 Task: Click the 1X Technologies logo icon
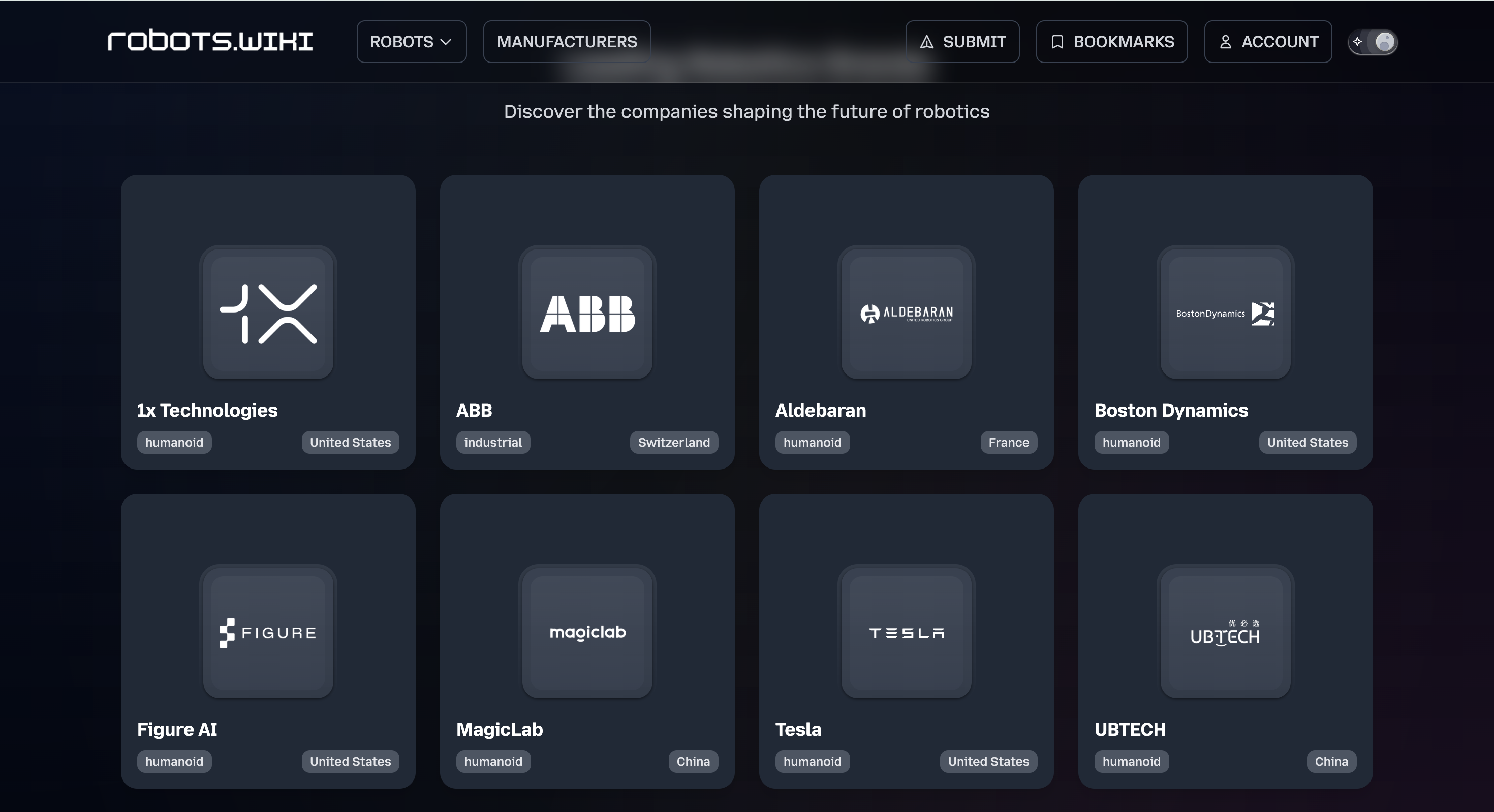pos(268,313)
